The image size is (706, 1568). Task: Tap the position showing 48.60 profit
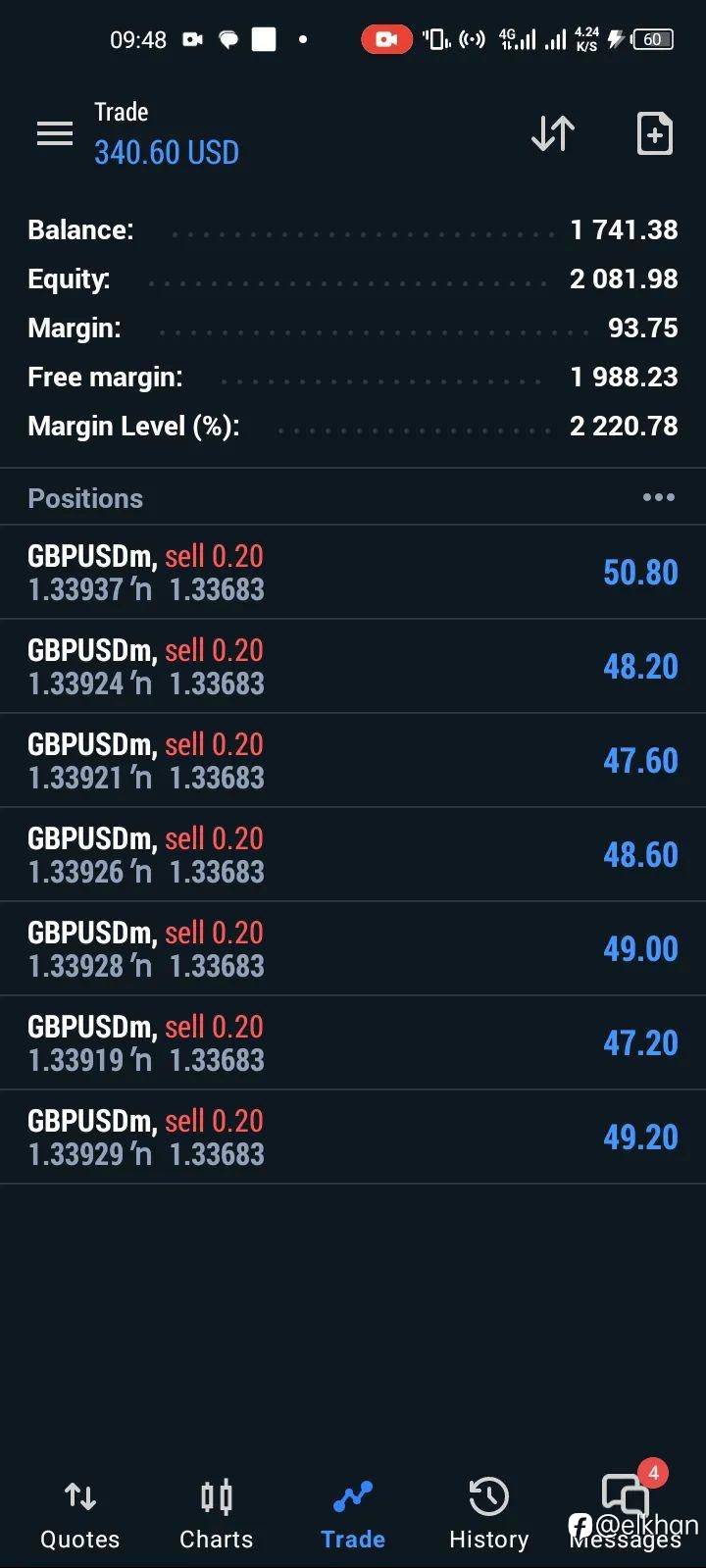pos(353,854)
